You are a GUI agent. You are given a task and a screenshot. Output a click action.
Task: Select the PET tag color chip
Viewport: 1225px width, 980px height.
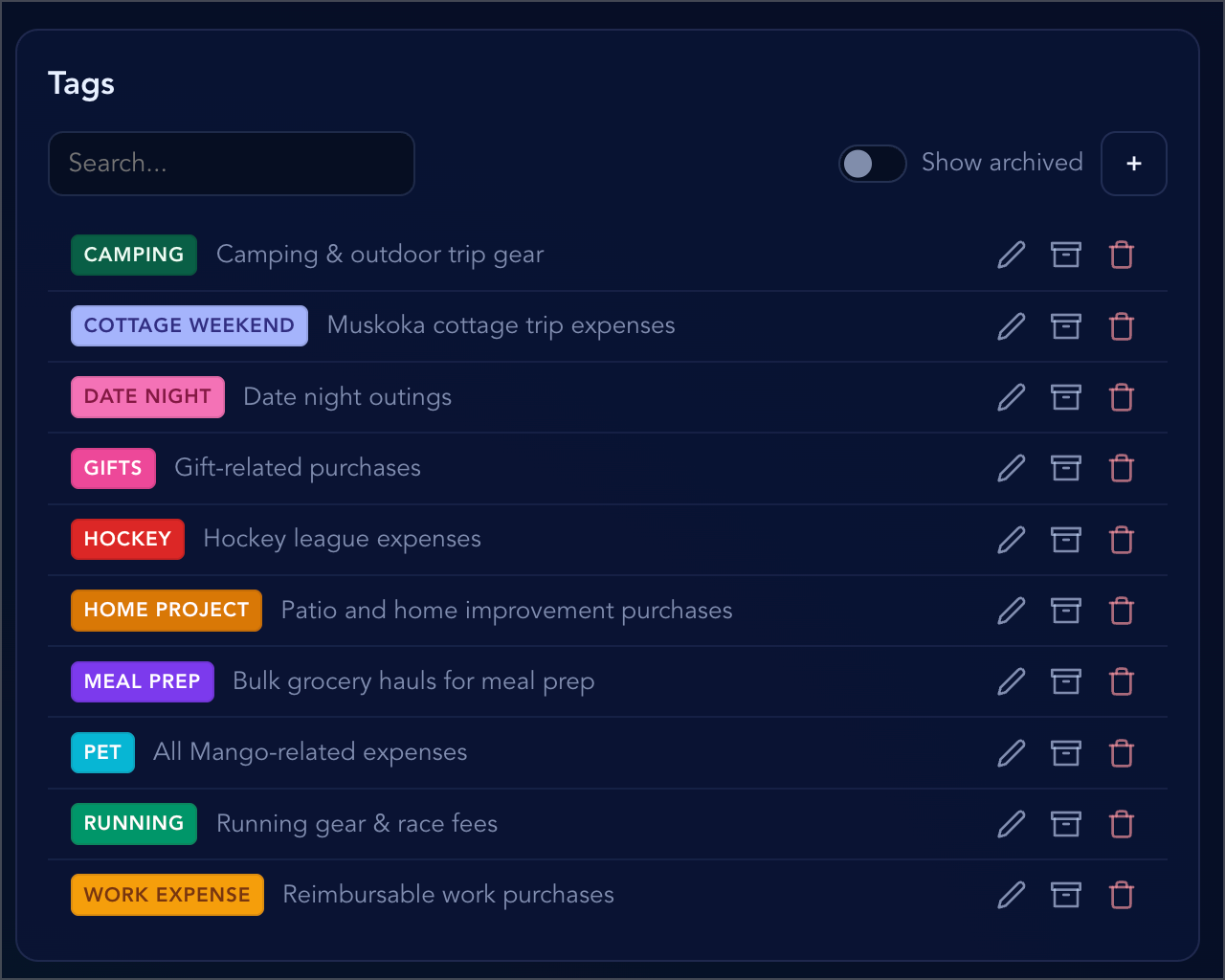(x=102, y=752)
